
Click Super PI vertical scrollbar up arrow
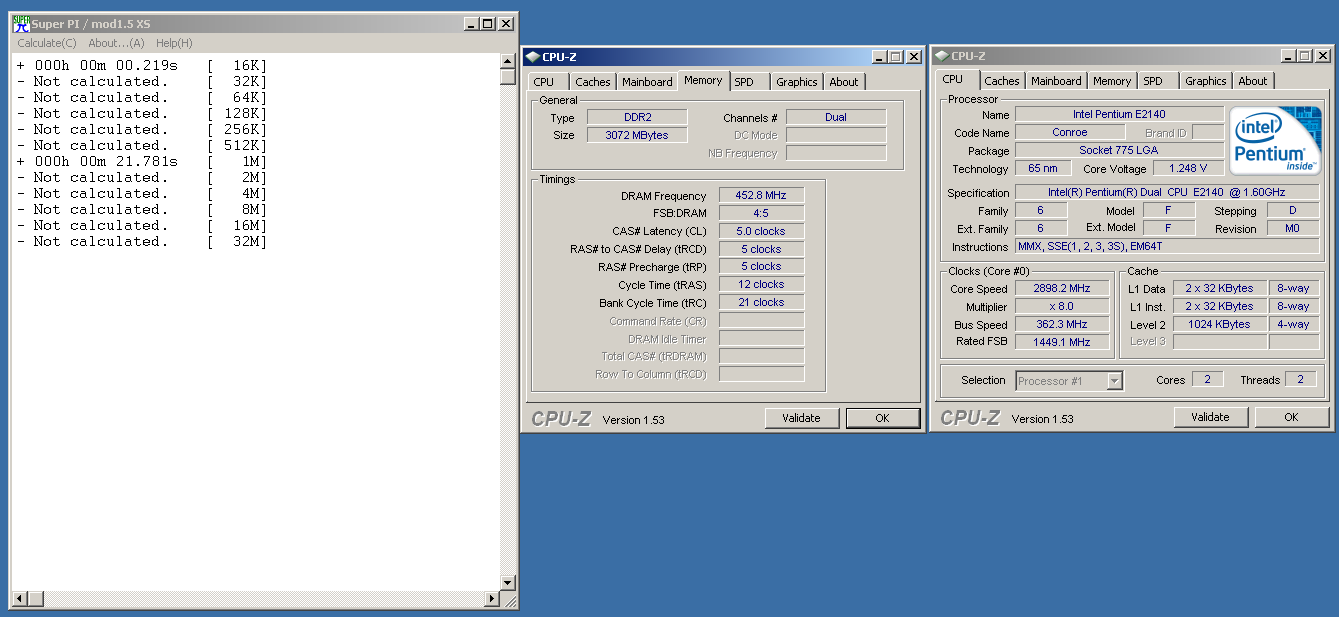tap(508, 62)
